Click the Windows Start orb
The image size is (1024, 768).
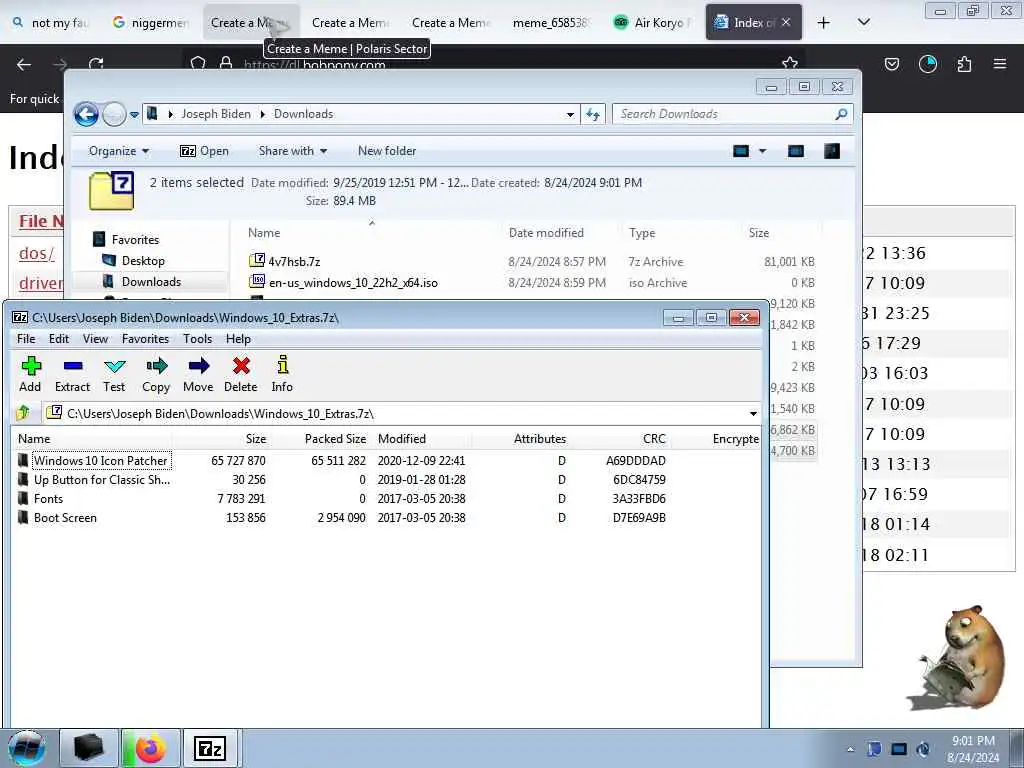pos(26,748)
